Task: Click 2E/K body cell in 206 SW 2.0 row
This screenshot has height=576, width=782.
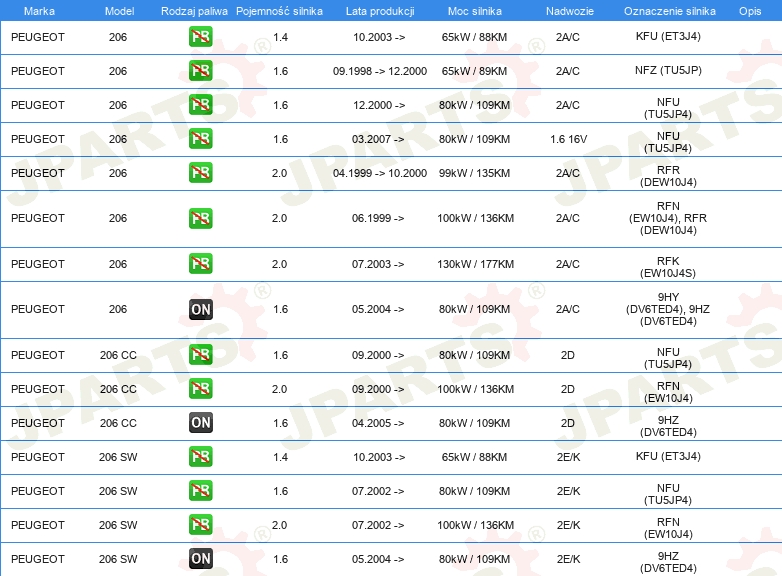Action: pyautogui.click(x=569, y=525)
